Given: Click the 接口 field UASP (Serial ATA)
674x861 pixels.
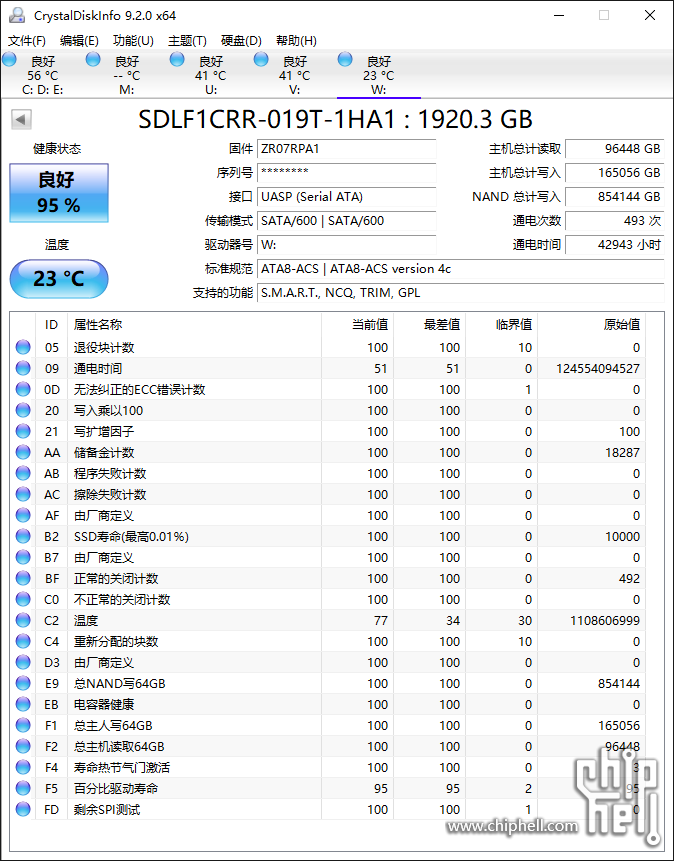Looking at the screenshot, I should 347,197.
